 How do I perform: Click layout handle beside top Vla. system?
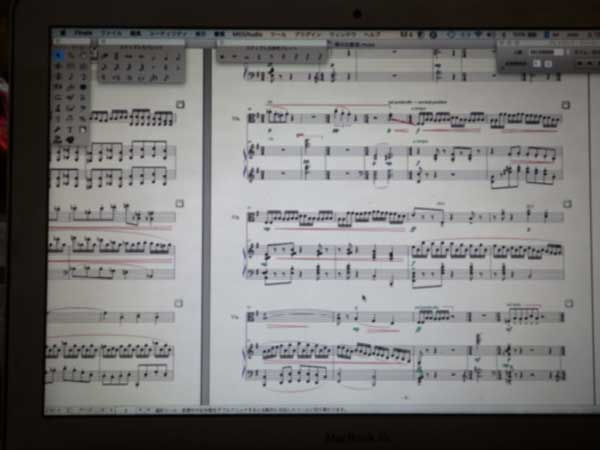coord(566,105)
